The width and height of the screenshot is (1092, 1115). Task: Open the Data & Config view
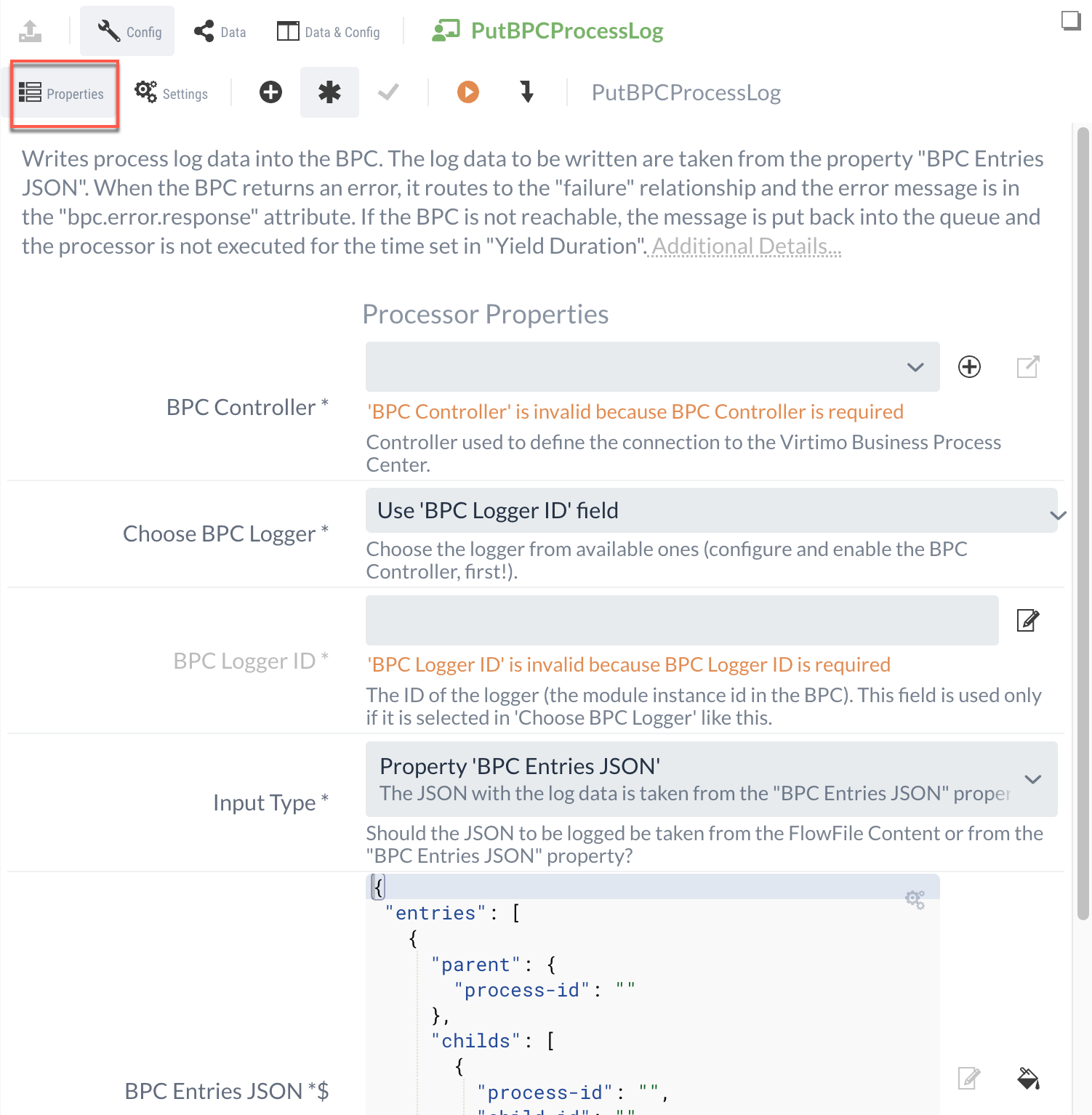point(329,31)
